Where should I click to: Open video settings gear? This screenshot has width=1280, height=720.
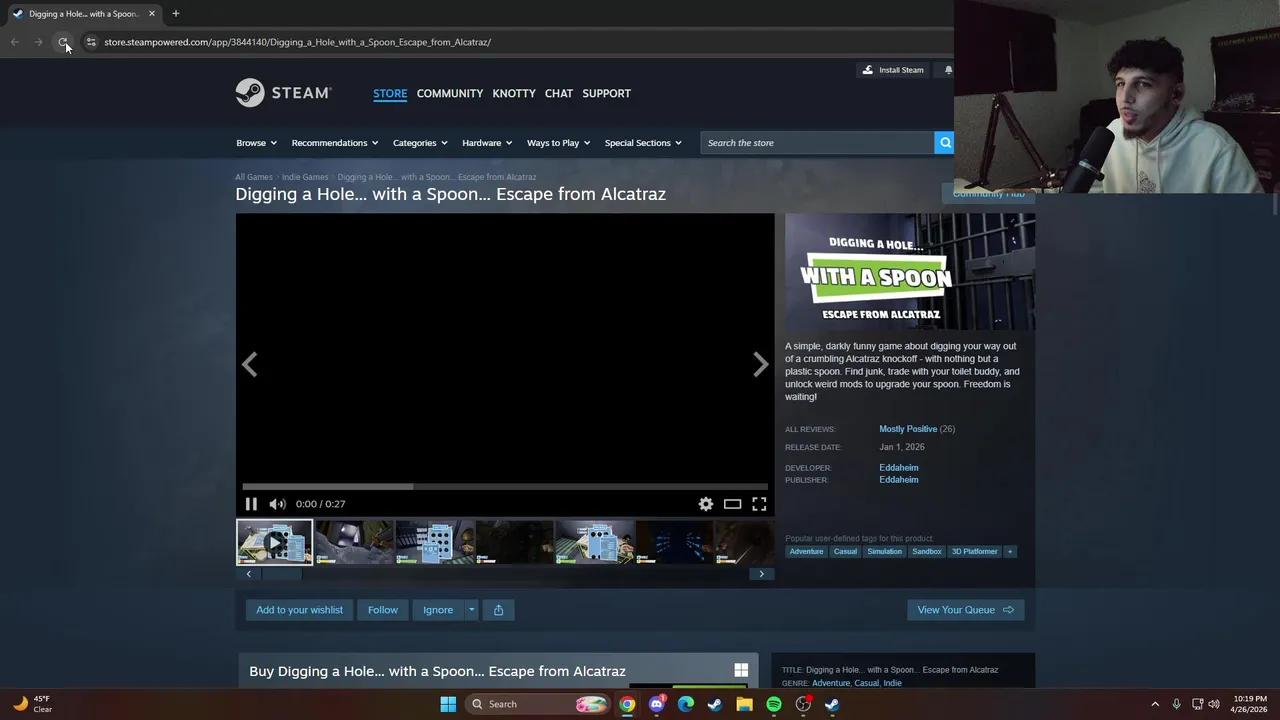pos(706,504)
